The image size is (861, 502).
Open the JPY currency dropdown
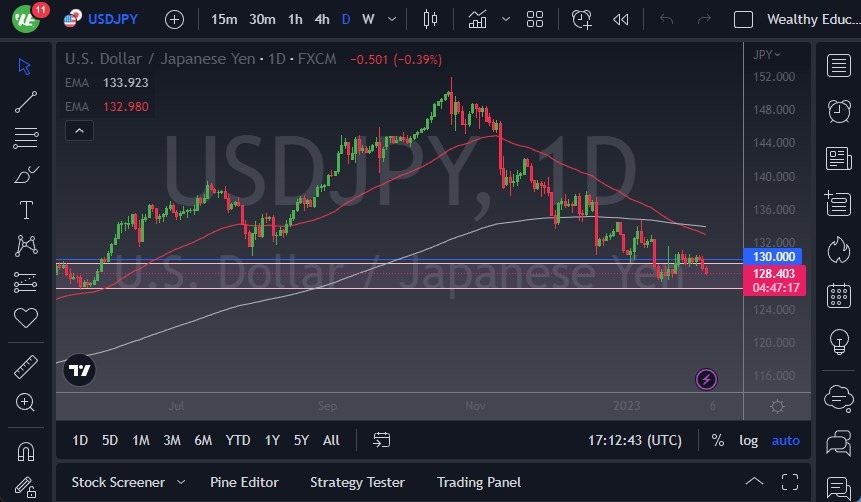click(767, 54)
